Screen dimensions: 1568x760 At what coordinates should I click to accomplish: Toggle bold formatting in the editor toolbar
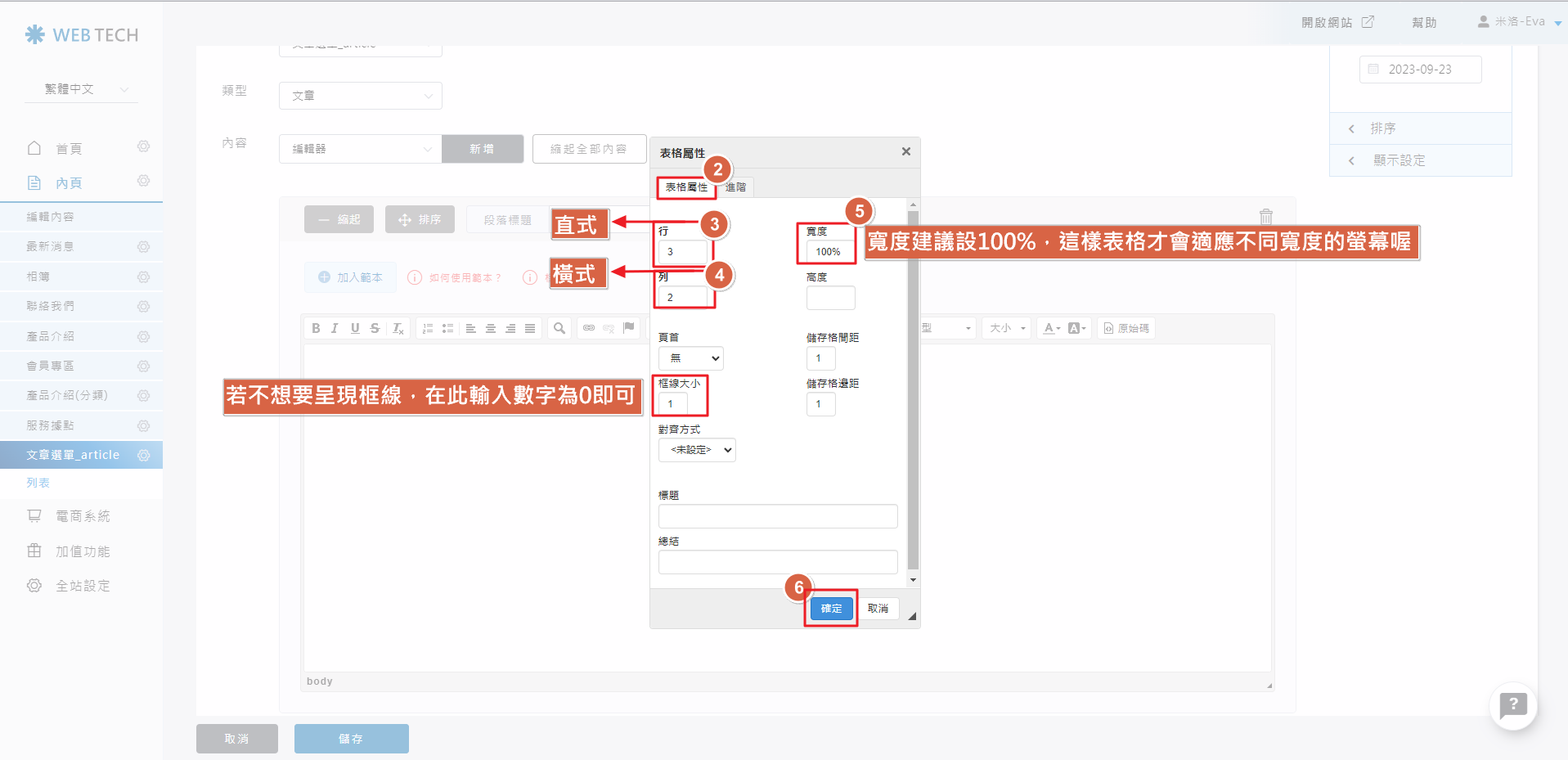point(316,328)
